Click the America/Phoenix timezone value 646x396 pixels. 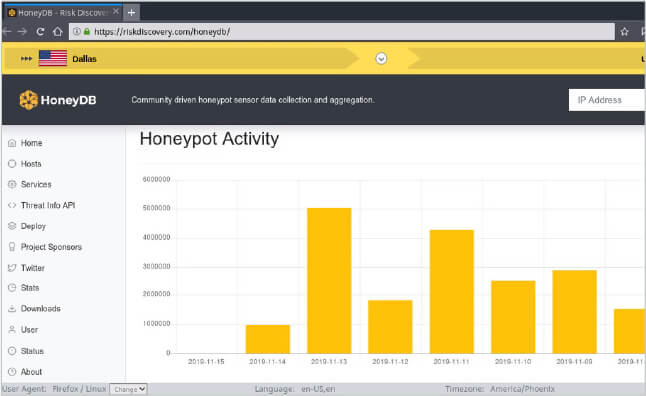coord(522,389)
